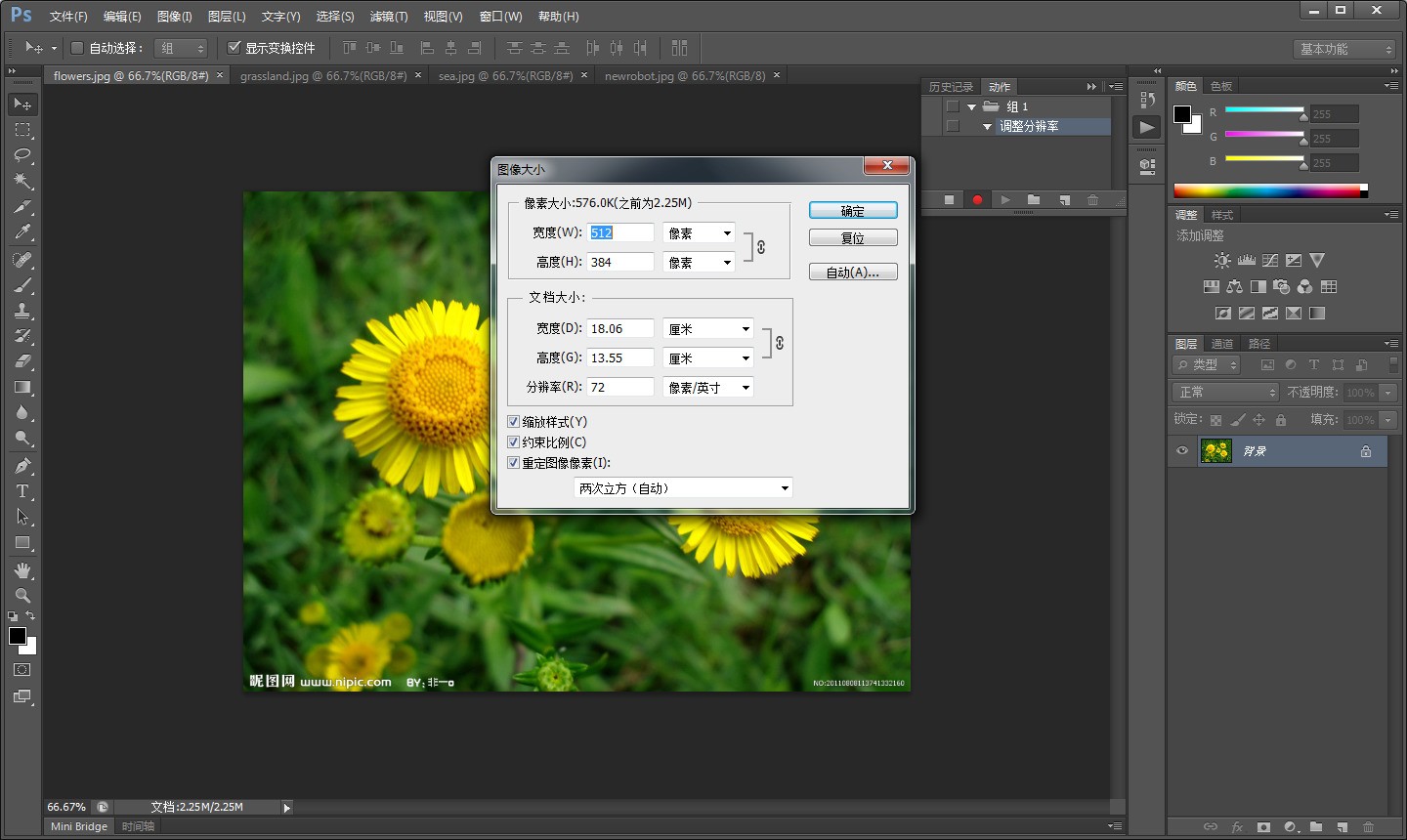Select the Lasso tool
Screen dimensions: 1407x840
22,155
